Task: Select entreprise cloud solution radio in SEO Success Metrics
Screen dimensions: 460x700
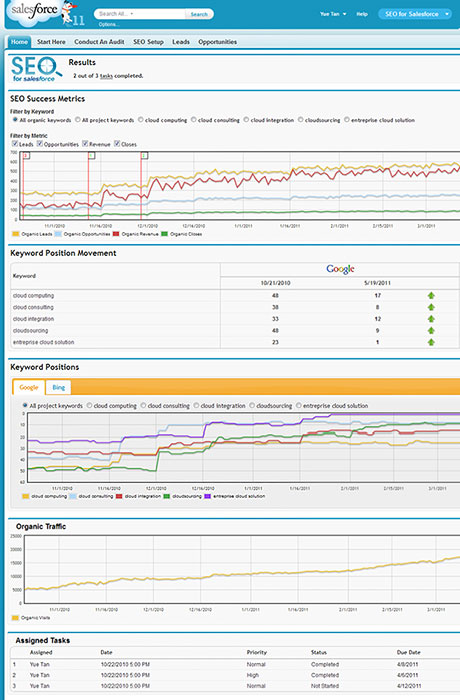Action: tap(347, 120)
